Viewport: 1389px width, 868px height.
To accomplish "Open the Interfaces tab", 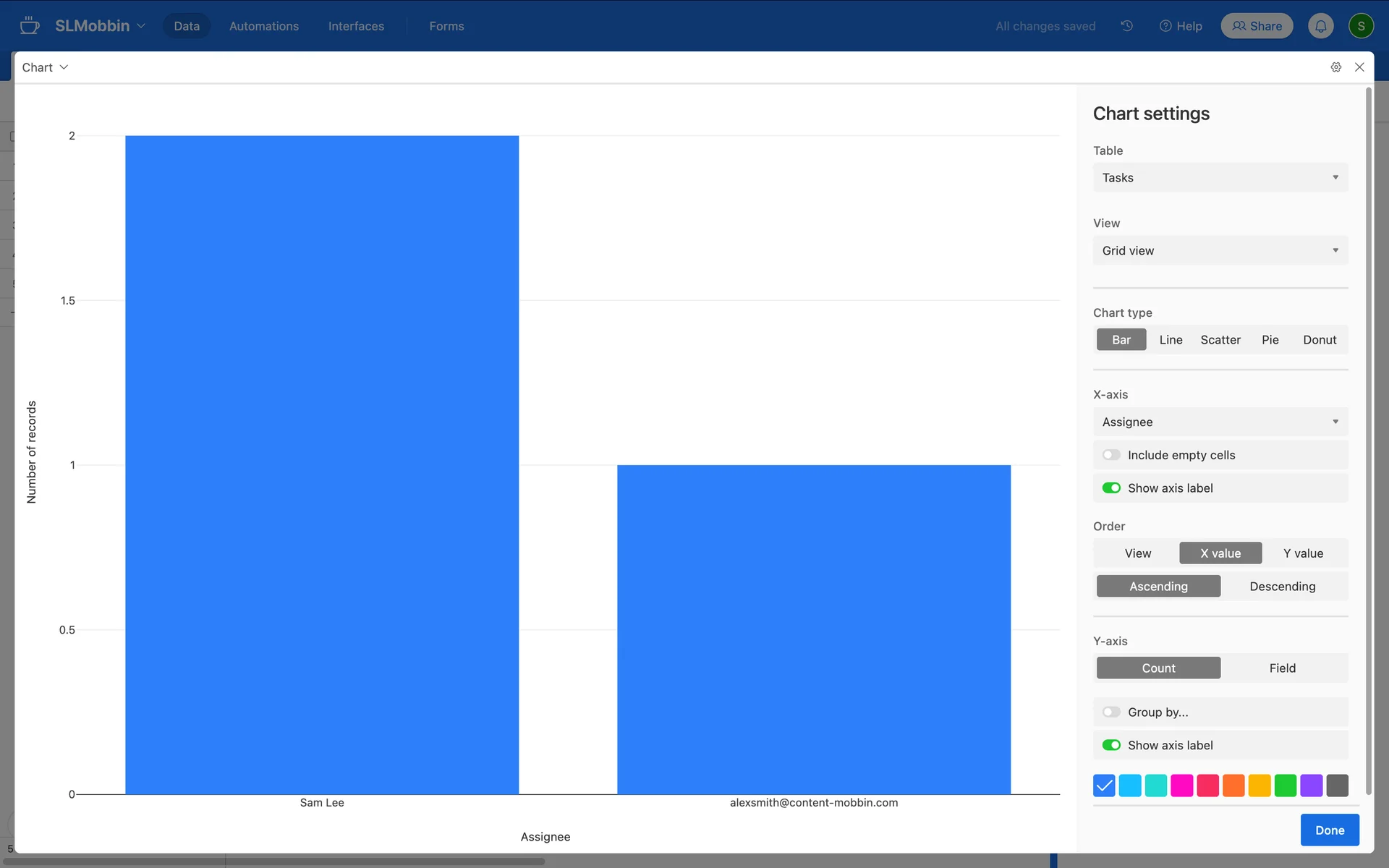I will 356,26.
